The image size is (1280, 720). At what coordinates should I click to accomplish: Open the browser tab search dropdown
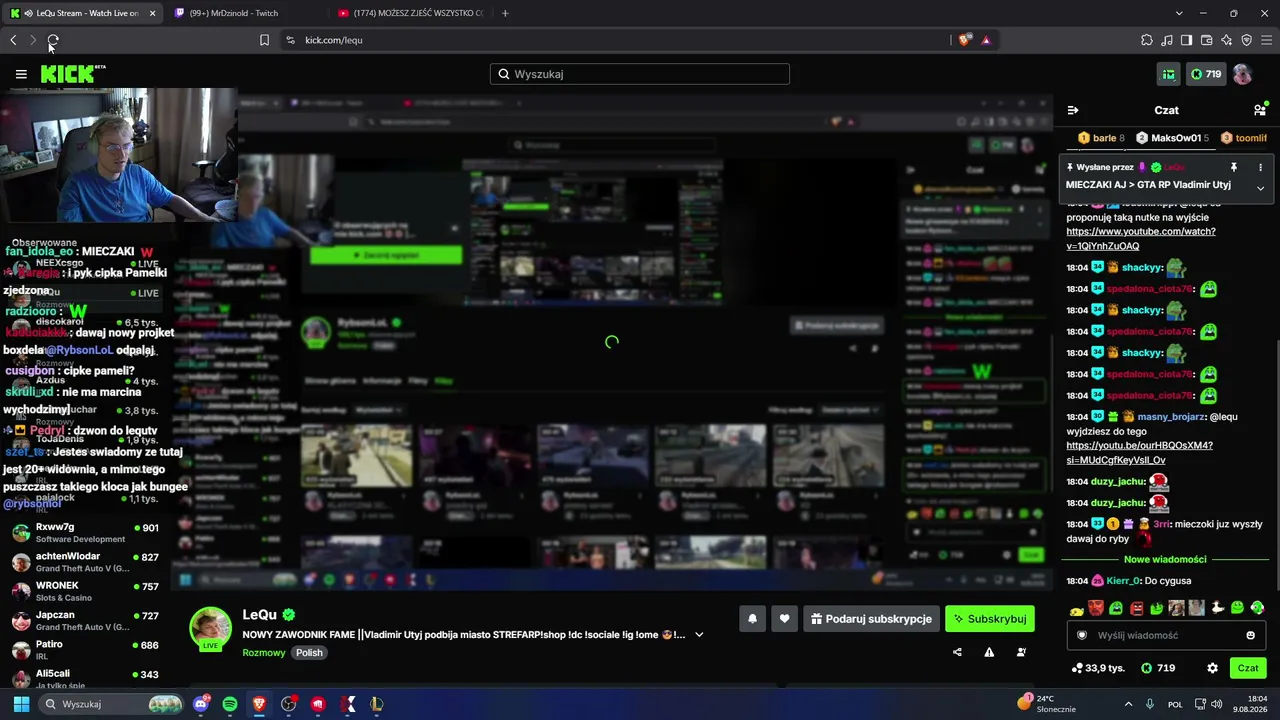pos(1179,13)
